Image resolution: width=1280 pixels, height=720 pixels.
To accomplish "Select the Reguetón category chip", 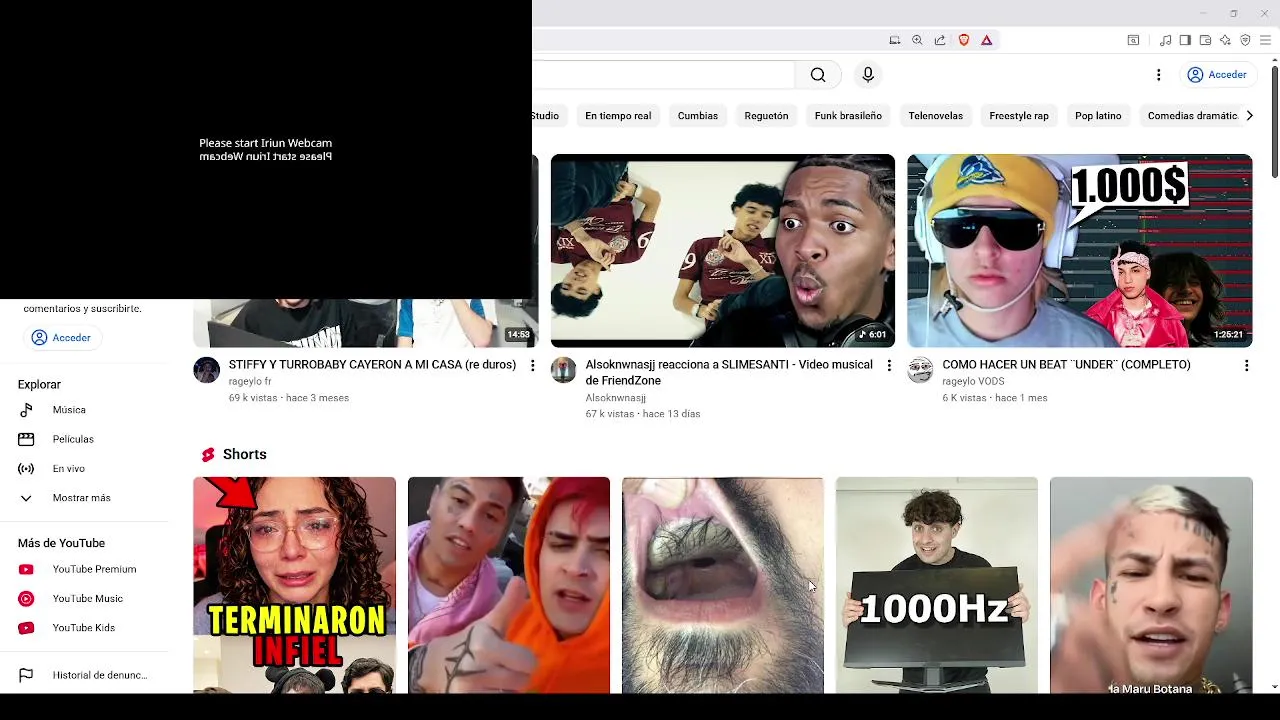I will pyautogui.click(x=766, y=116).
